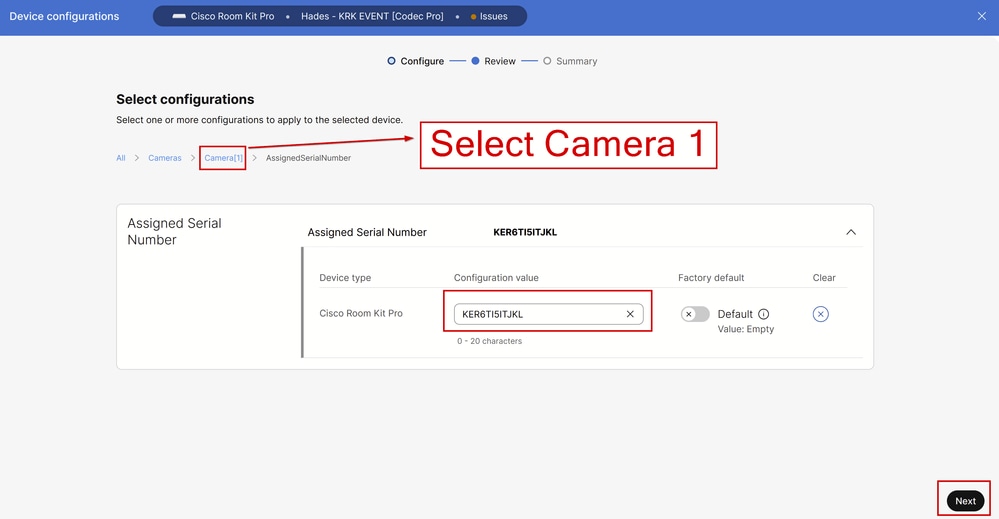This screenshot has width=999, height=519.
Task: Click the Next button
Action: [x=965, y=501]
